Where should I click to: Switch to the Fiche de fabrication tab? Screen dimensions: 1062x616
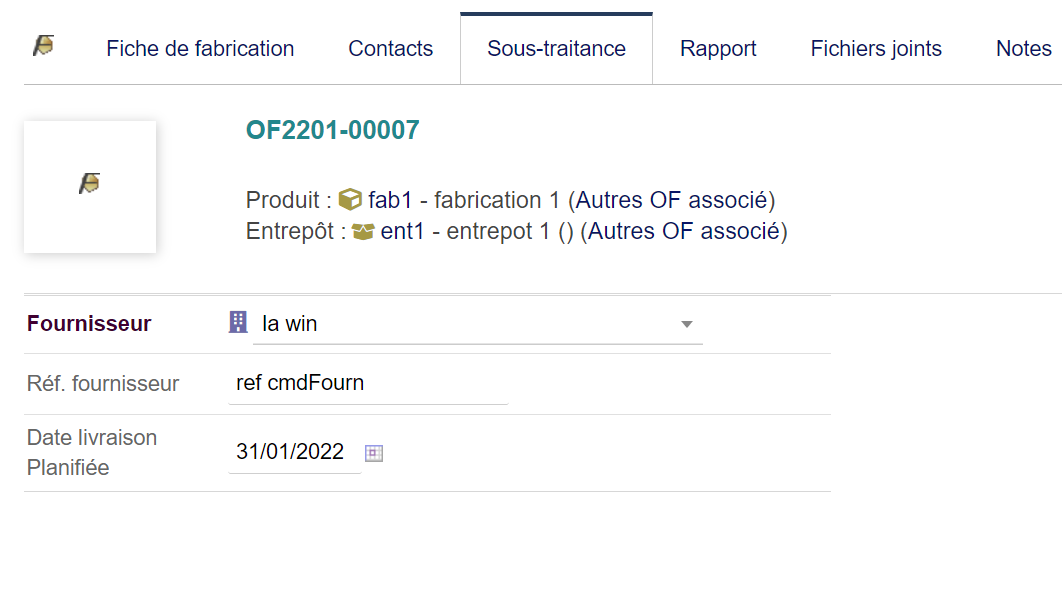pos(200,49)
